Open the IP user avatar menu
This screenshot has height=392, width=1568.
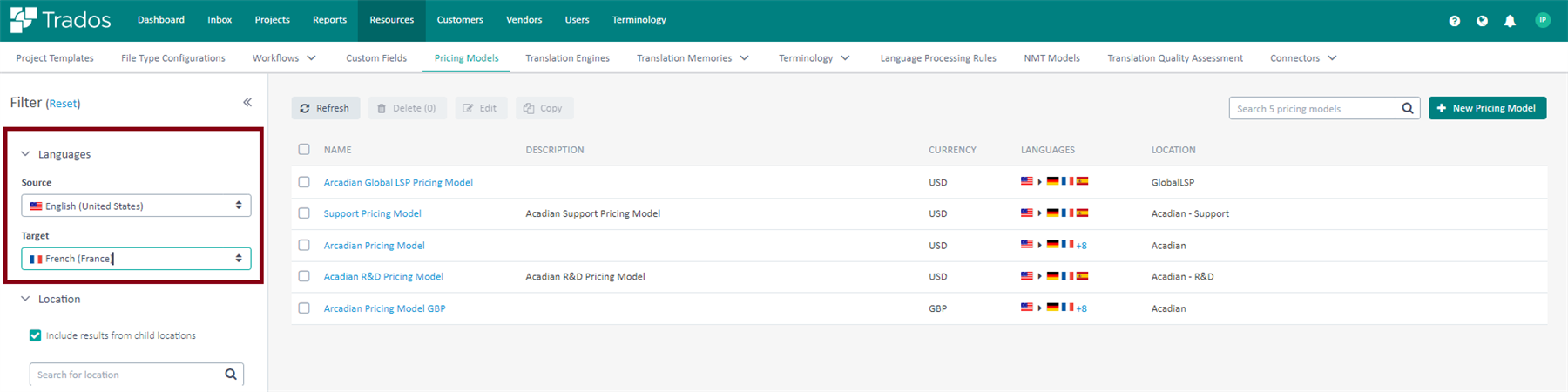coord(1543,20)
